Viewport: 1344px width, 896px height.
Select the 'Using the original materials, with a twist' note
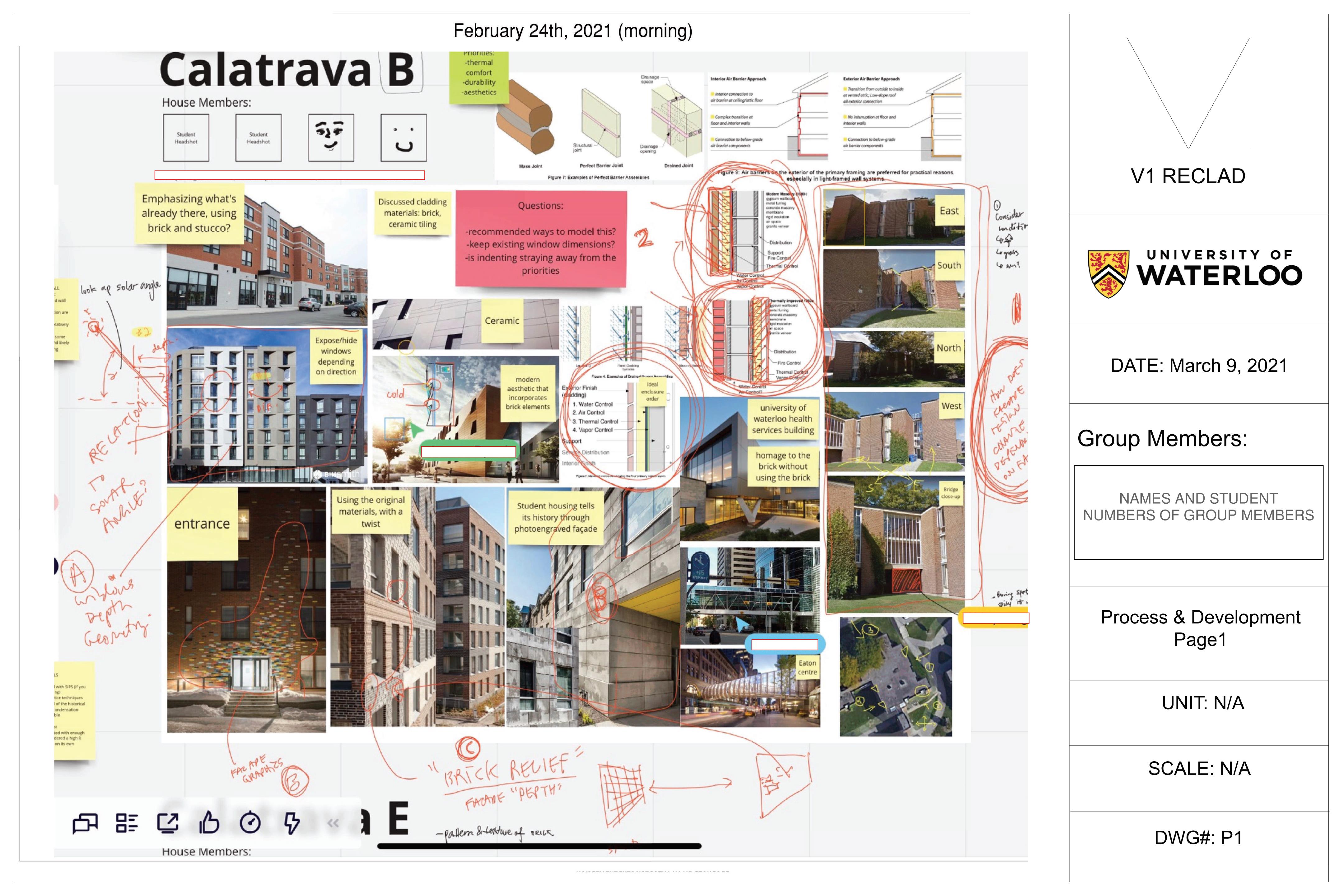[370, 511]
